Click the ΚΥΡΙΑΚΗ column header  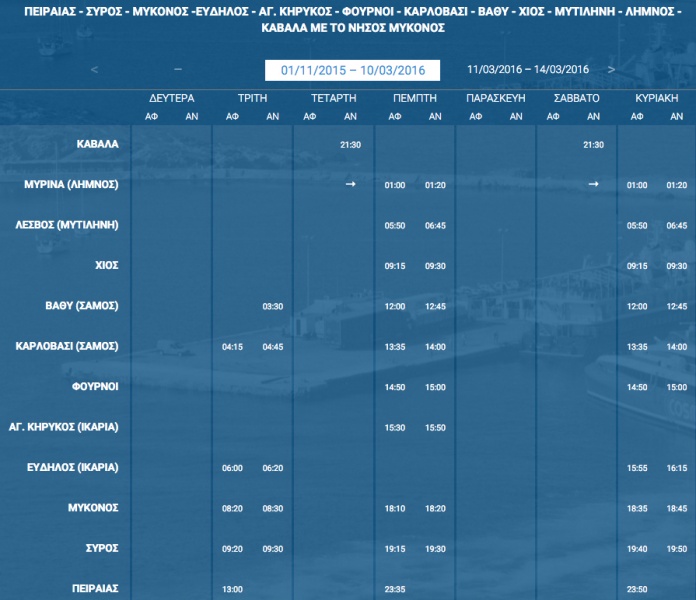[657, 98]
